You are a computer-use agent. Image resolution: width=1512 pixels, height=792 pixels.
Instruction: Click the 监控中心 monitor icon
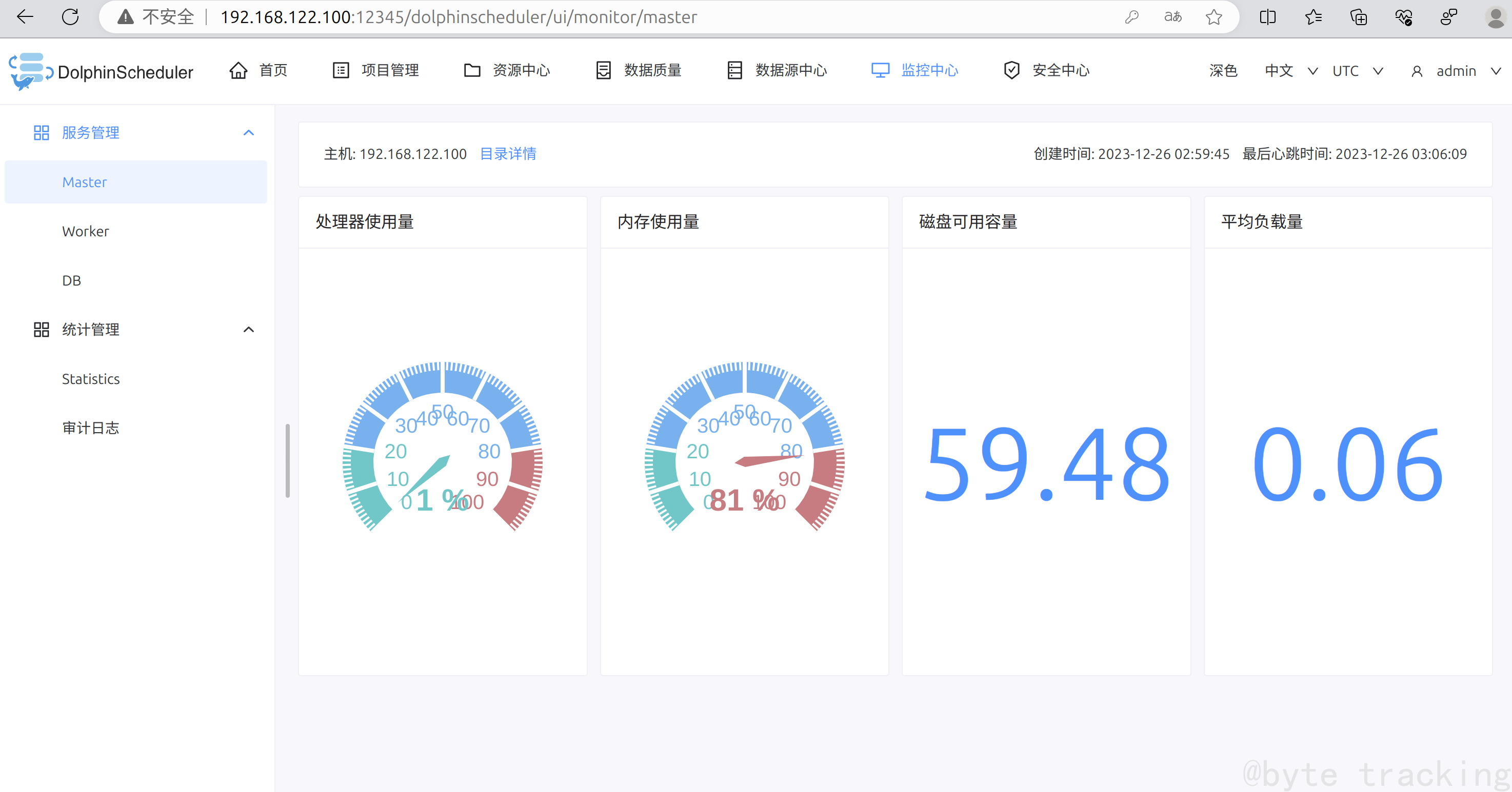pyautogui.click(x=880, y=70)
